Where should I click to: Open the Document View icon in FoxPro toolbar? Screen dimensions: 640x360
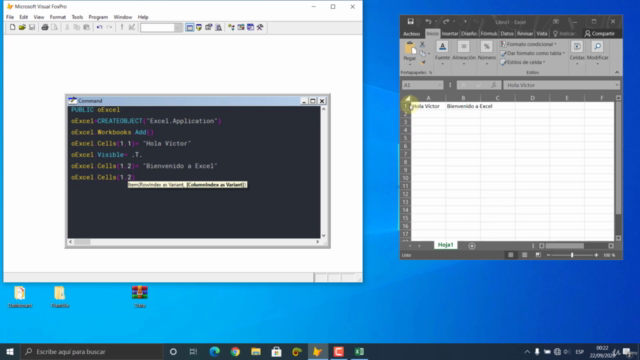[219, 27]
